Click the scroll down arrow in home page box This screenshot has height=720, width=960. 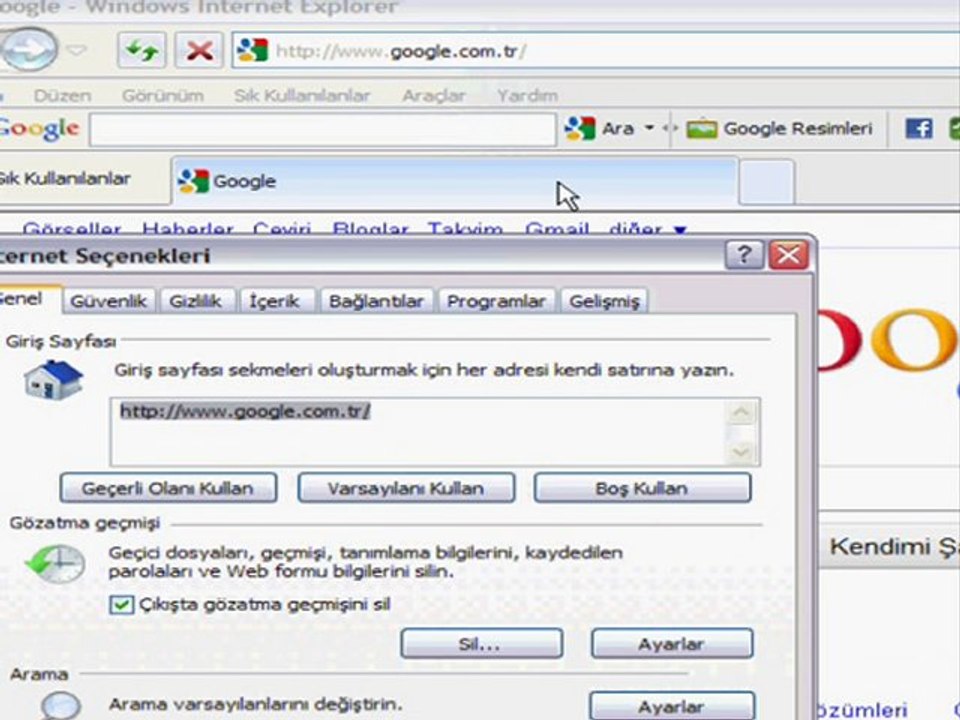[741, 452]
